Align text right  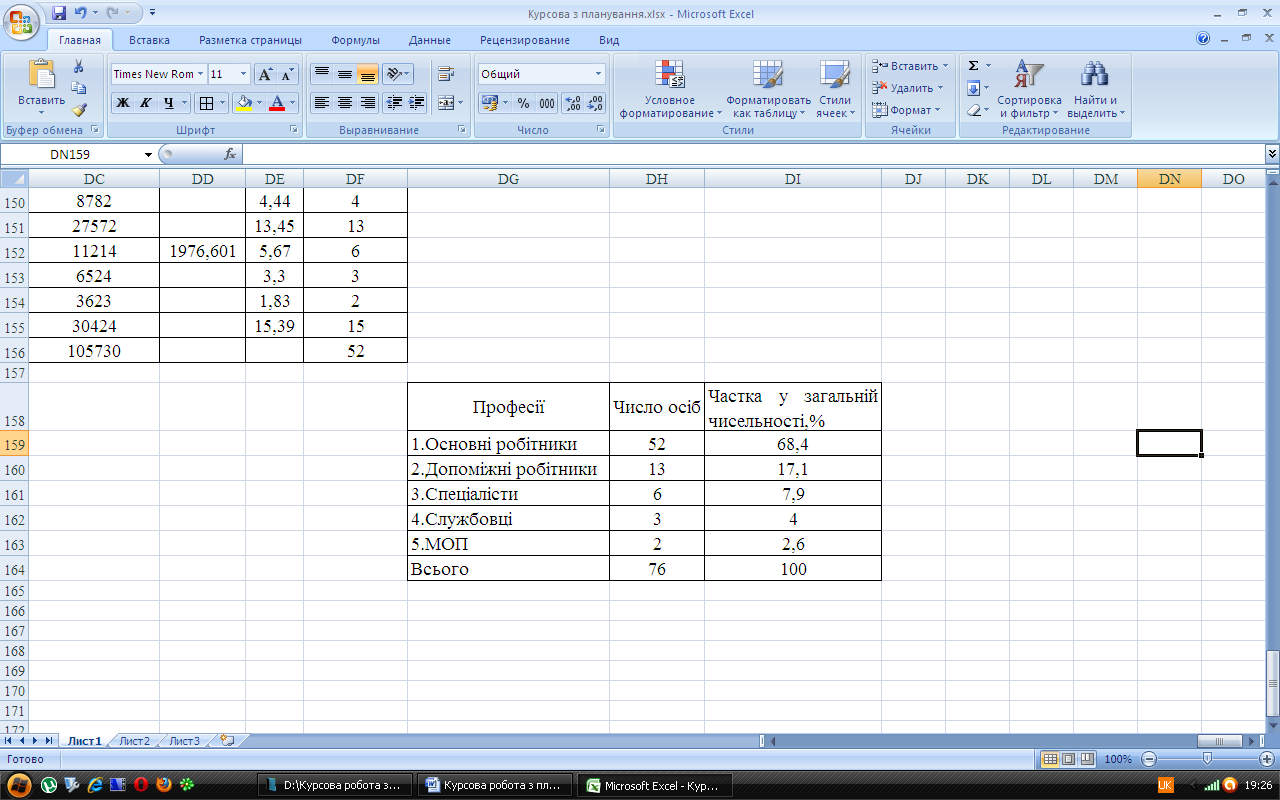coord(367,102)
